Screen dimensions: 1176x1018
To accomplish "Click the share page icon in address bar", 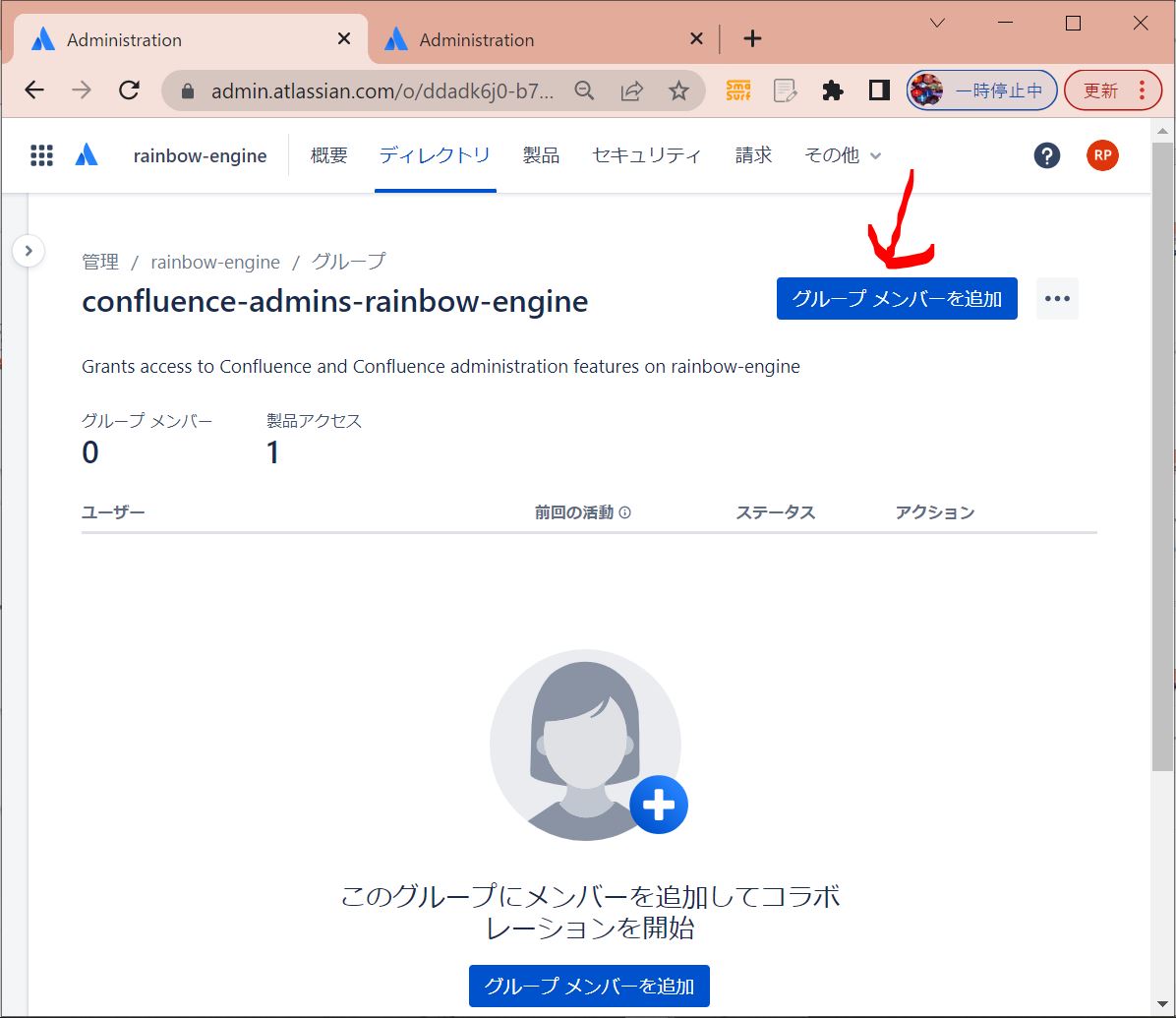I will (x=631, y=90).
